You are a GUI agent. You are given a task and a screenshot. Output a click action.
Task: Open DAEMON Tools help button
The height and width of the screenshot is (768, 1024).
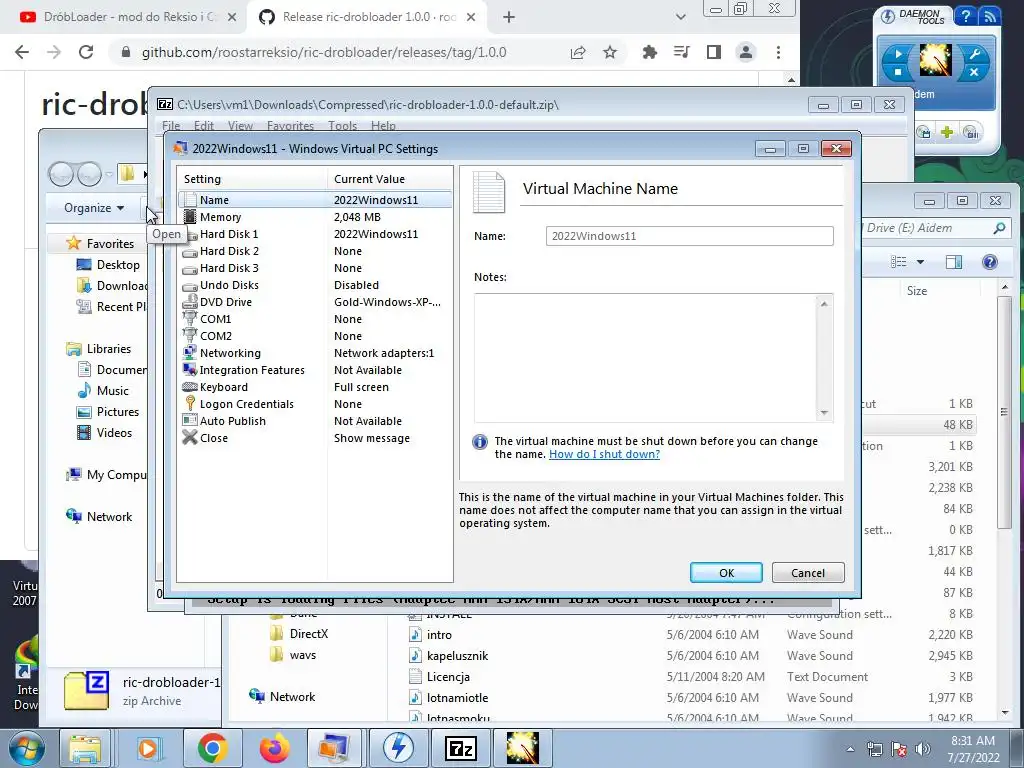click(x=965, y=16)
